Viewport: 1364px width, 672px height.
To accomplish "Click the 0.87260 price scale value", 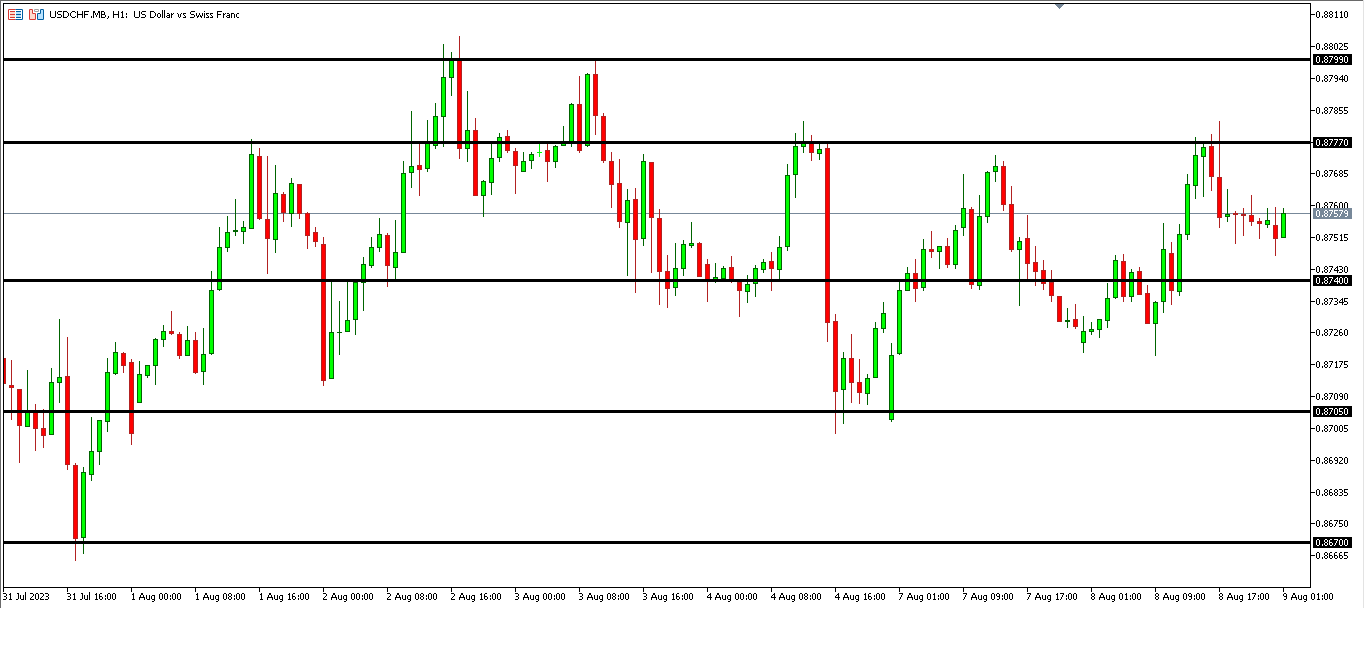I will click(x=1333, y=333).
